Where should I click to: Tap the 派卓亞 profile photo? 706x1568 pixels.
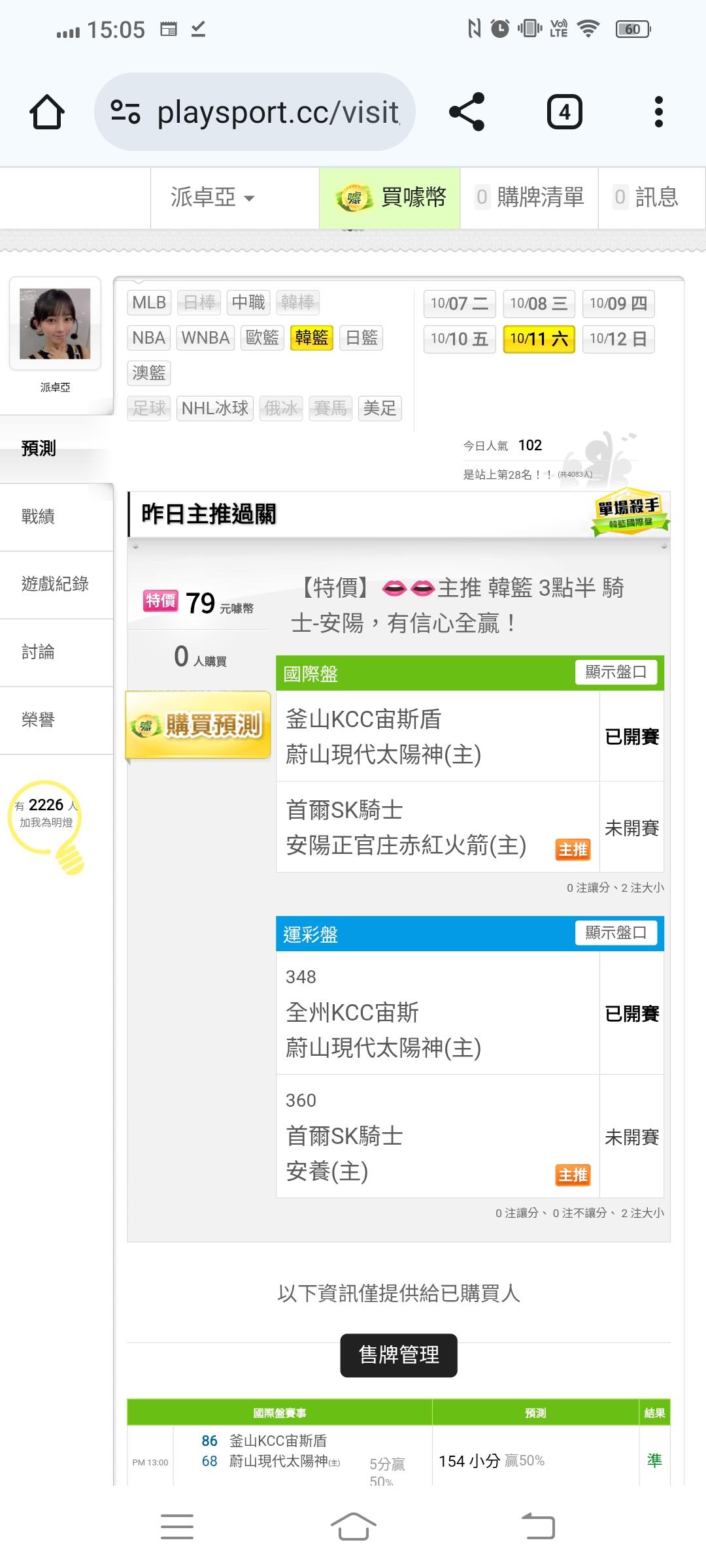[55, 323]
